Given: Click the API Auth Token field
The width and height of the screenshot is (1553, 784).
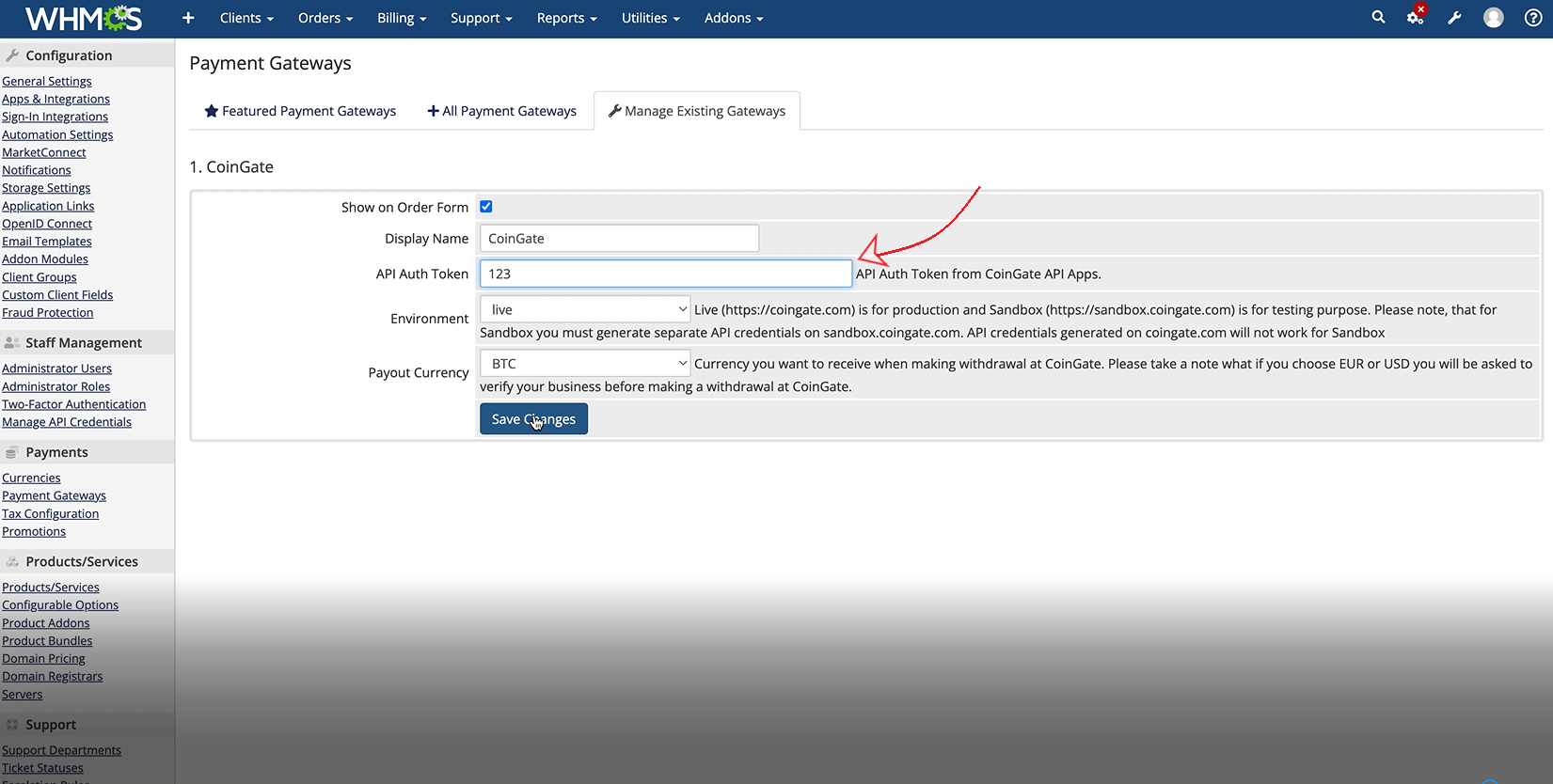Looking at the screenshot, I should point(666,274).
